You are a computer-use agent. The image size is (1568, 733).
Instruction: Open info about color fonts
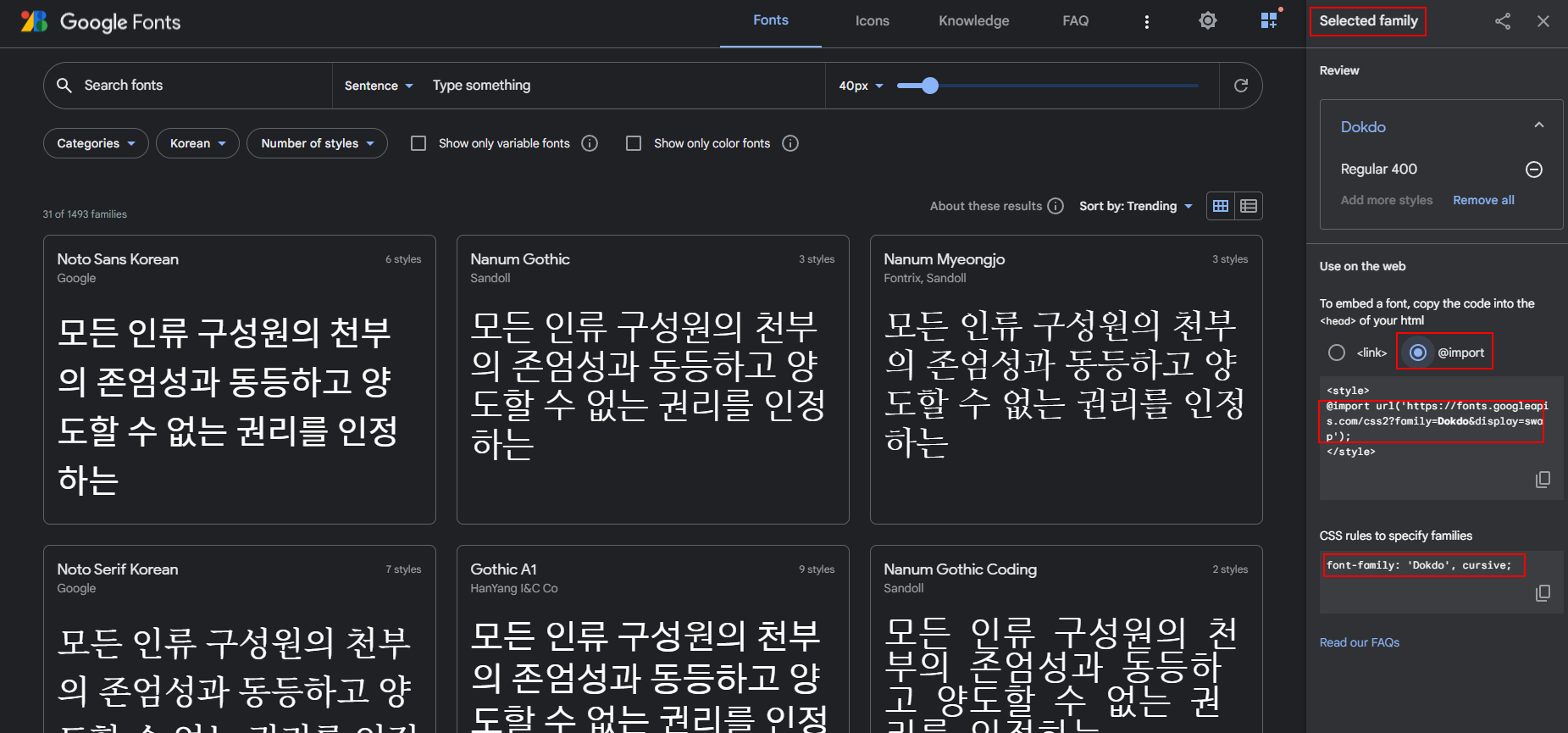[790, 143]
